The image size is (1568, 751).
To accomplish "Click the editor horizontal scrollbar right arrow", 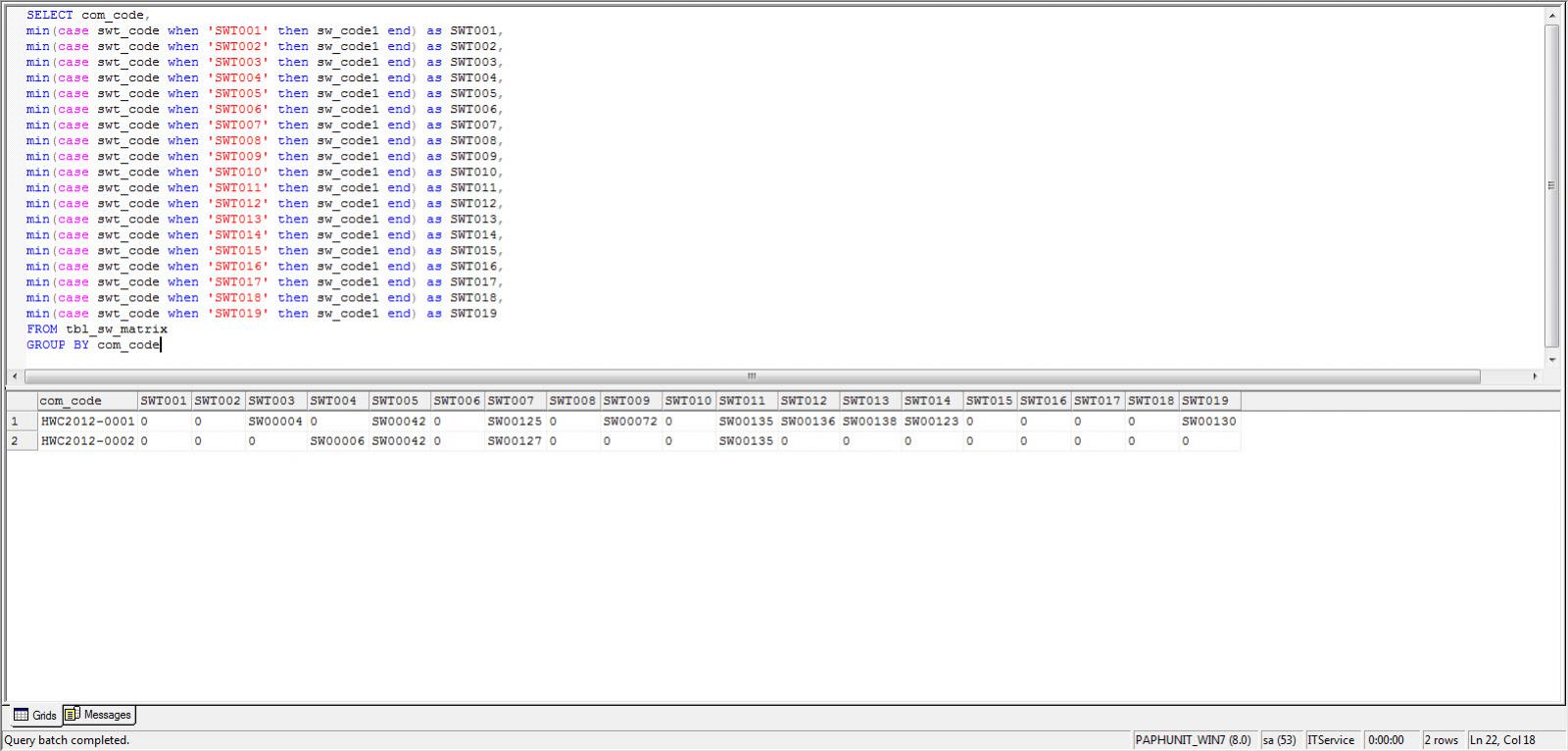I will coord(1535,376).
